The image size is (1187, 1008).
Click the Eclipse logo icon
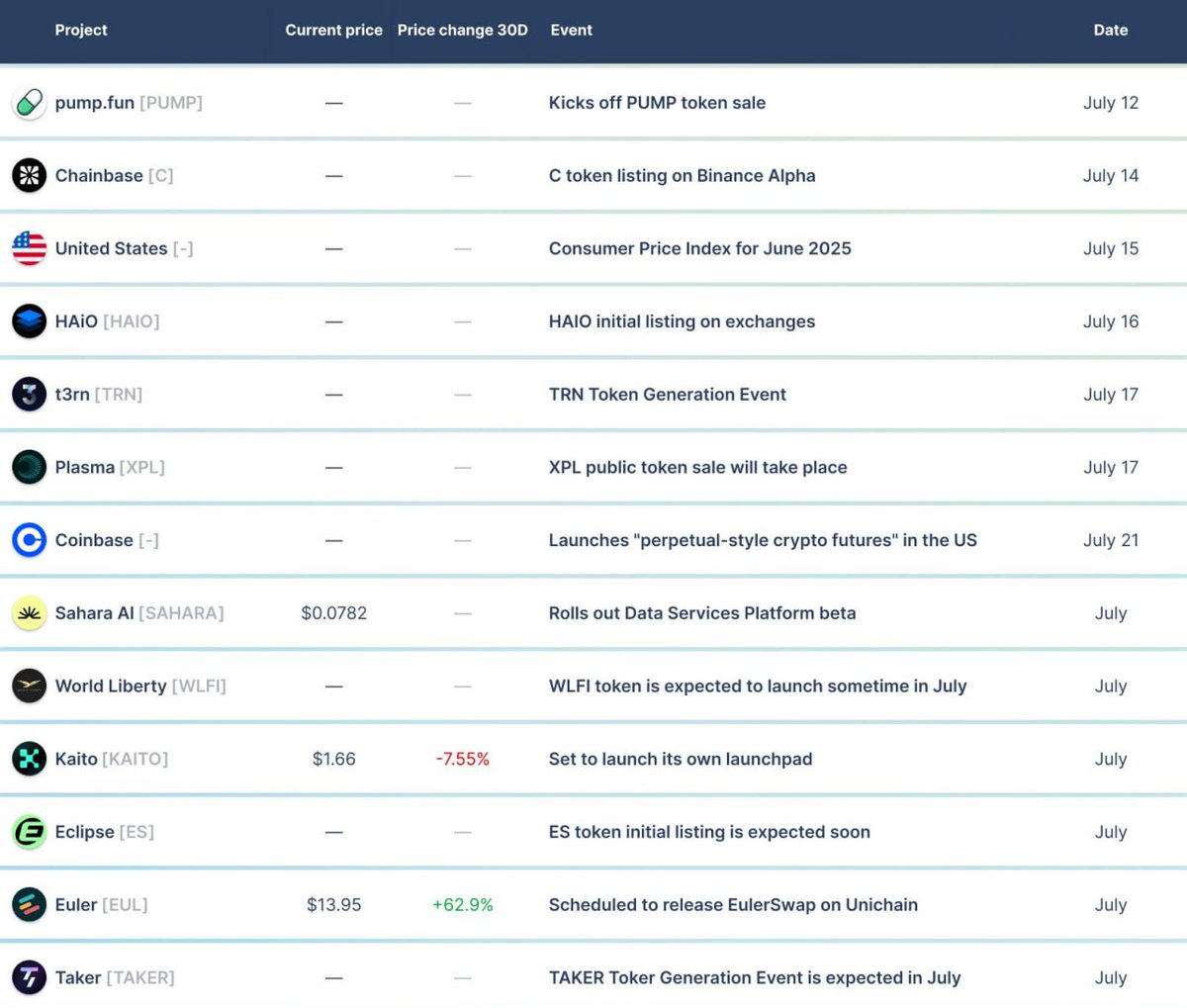click(x=30, y=832)
